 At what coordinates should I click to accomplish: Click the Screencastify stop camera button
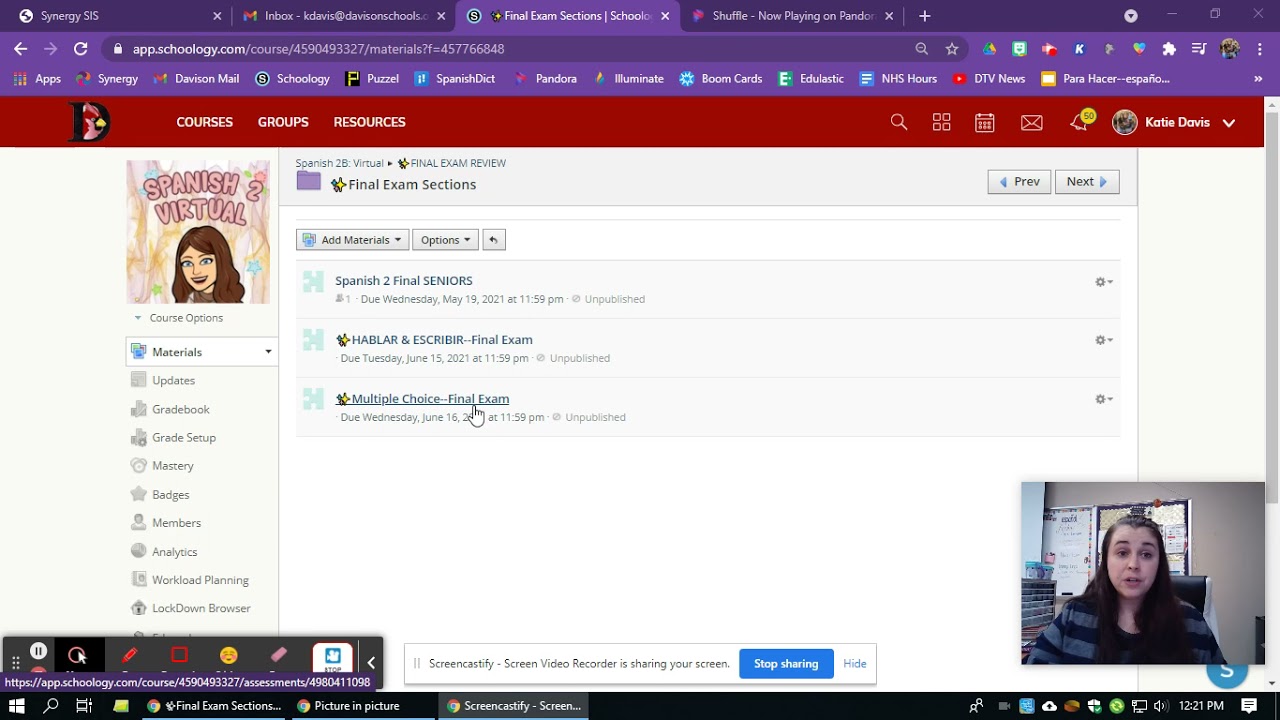pyautogui.click(x=332, y=657)
